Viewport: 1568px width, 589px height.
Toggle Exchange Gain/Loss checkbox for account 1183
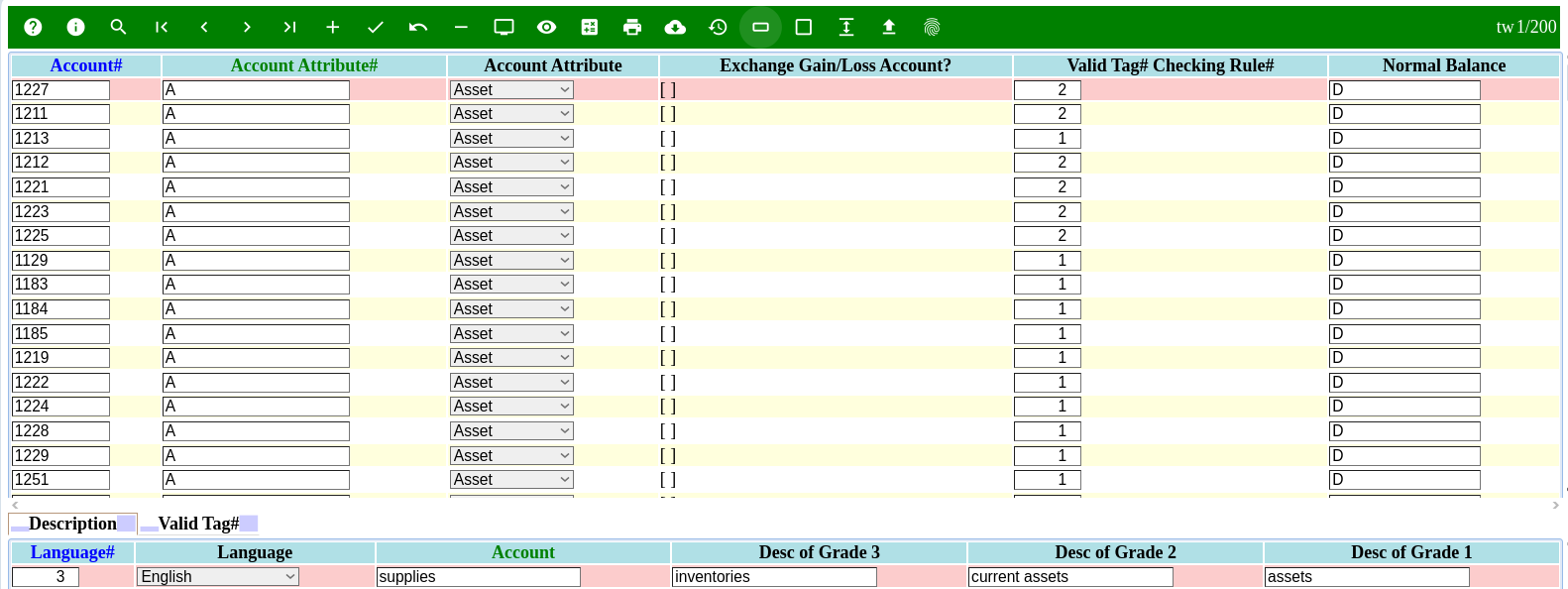(x=668, y=285)
